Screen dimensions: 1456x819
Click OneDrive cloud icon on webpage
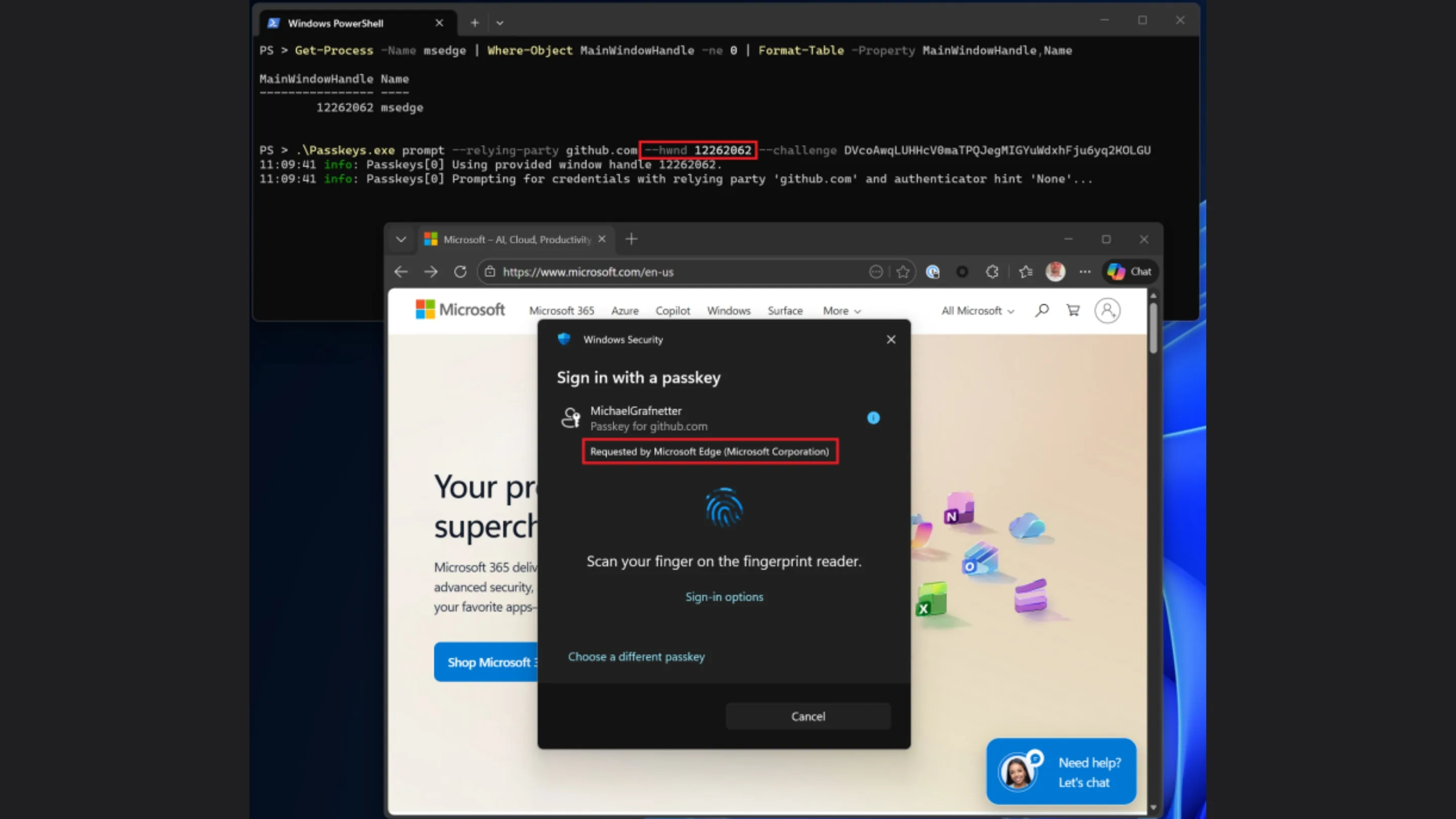tap(1027, 525)
